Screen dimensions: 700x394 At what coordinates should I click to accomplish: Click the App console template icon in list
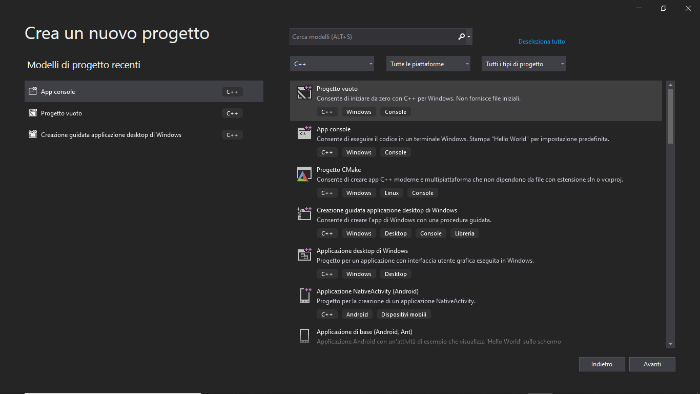pos(304,133)
